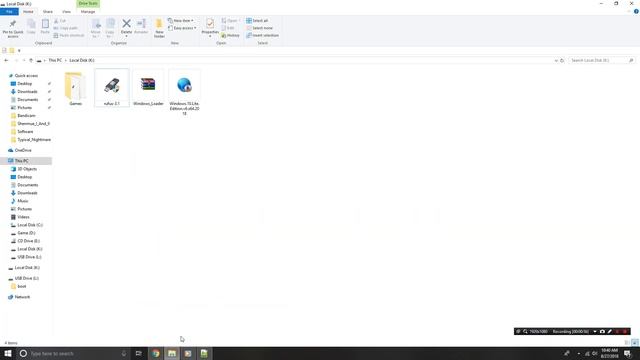Click the Bandicam screenshot camera icon

tap(602, 331)
